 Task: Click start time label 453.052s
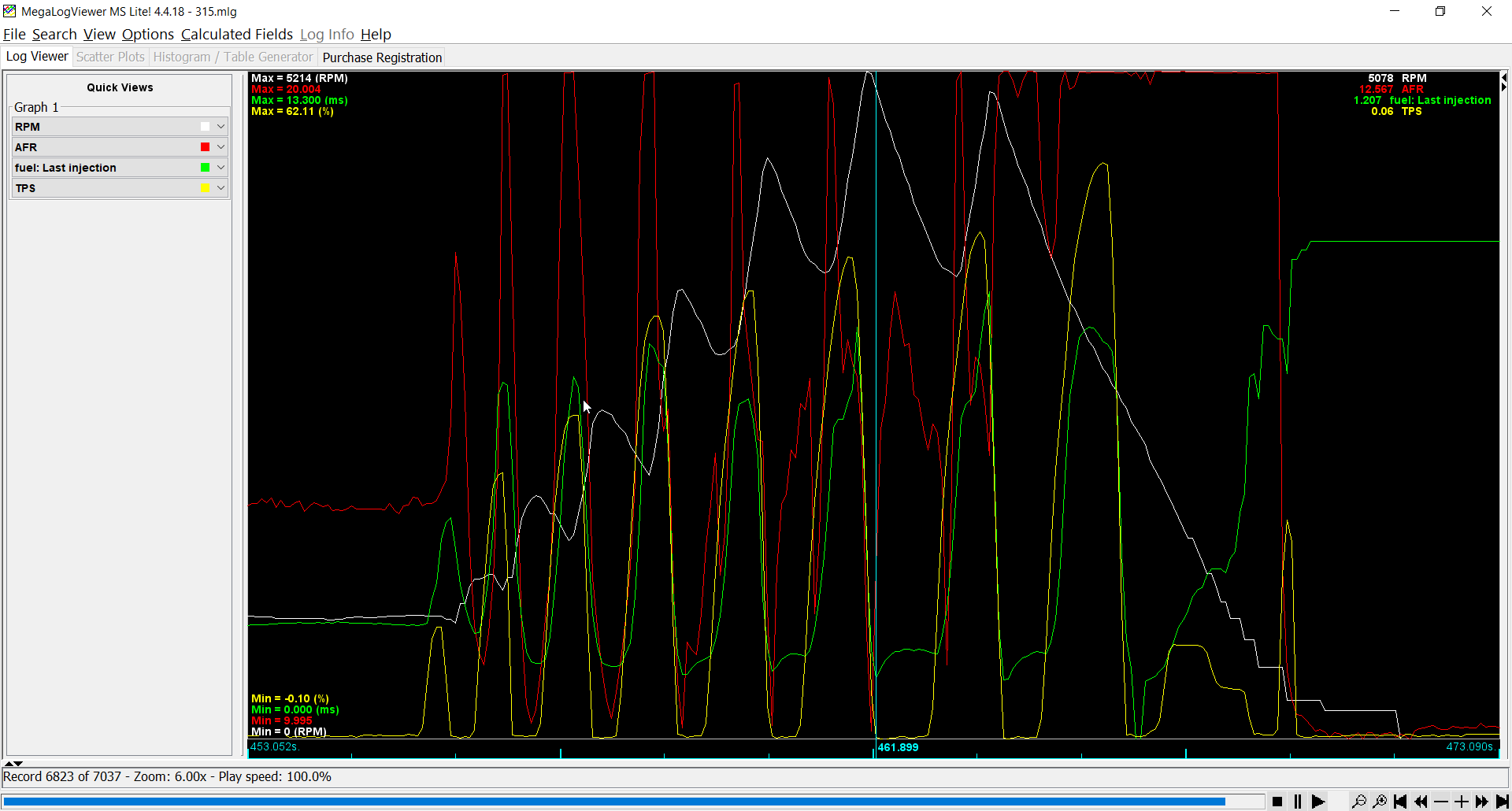274,746
